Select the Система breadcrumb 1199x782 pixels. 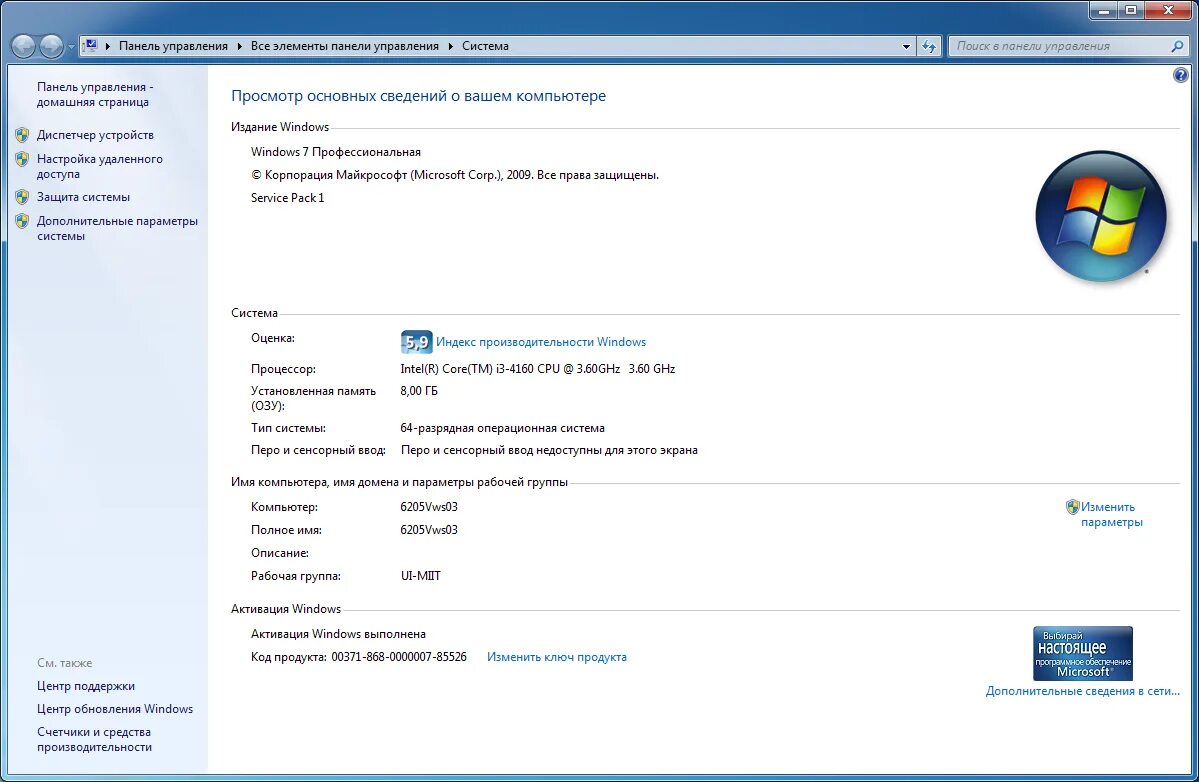486,46
